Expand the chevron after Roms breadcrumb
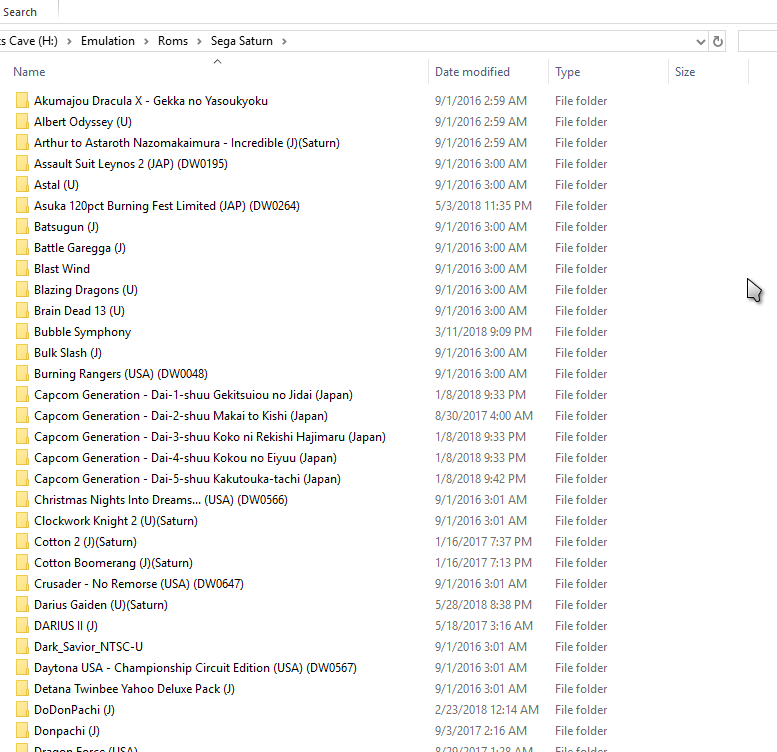 pos(199,41)
